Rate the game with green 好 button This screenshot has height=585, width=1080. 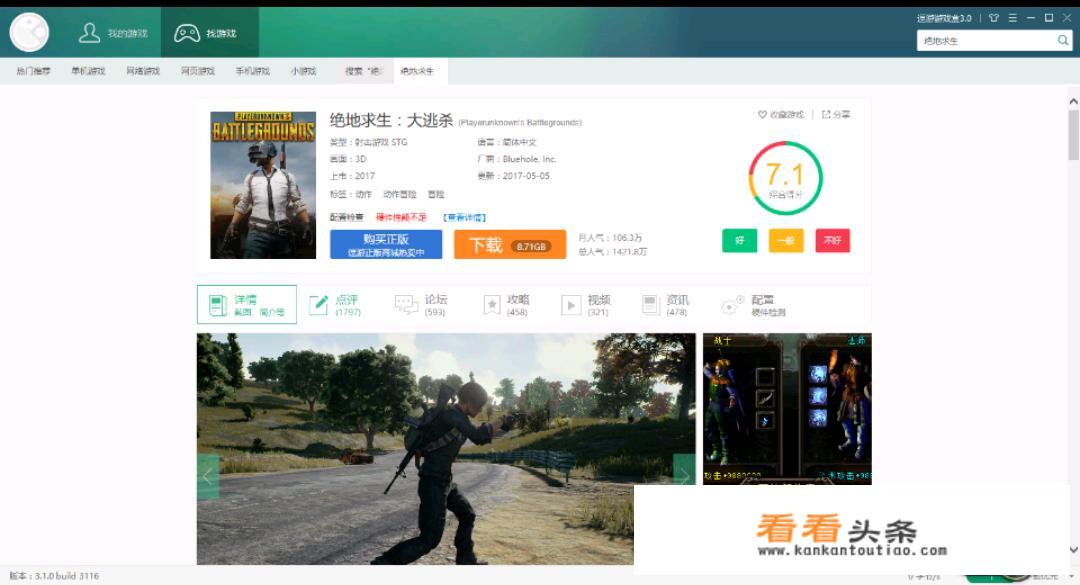click(740, 240)
